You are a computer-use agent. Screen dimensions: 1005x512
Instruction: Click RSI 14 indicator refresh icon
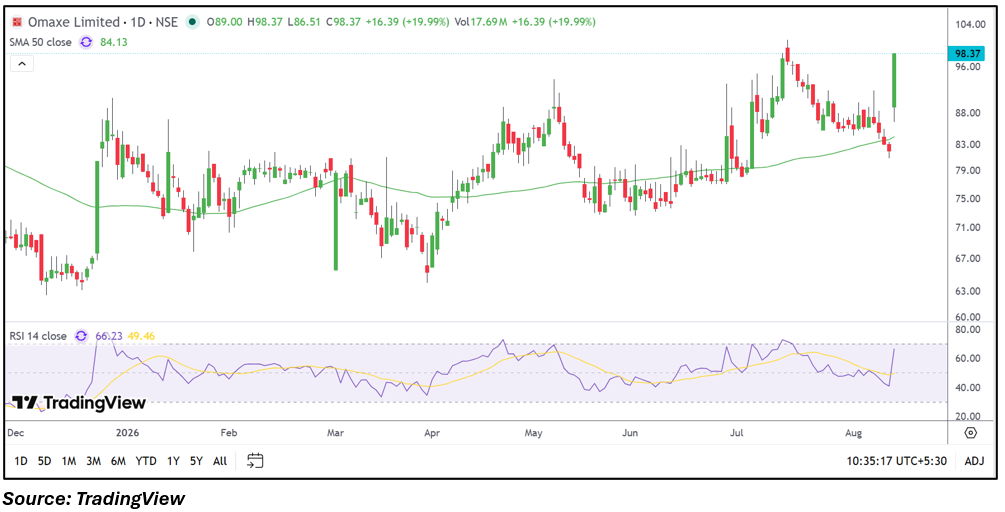point(81,336)
